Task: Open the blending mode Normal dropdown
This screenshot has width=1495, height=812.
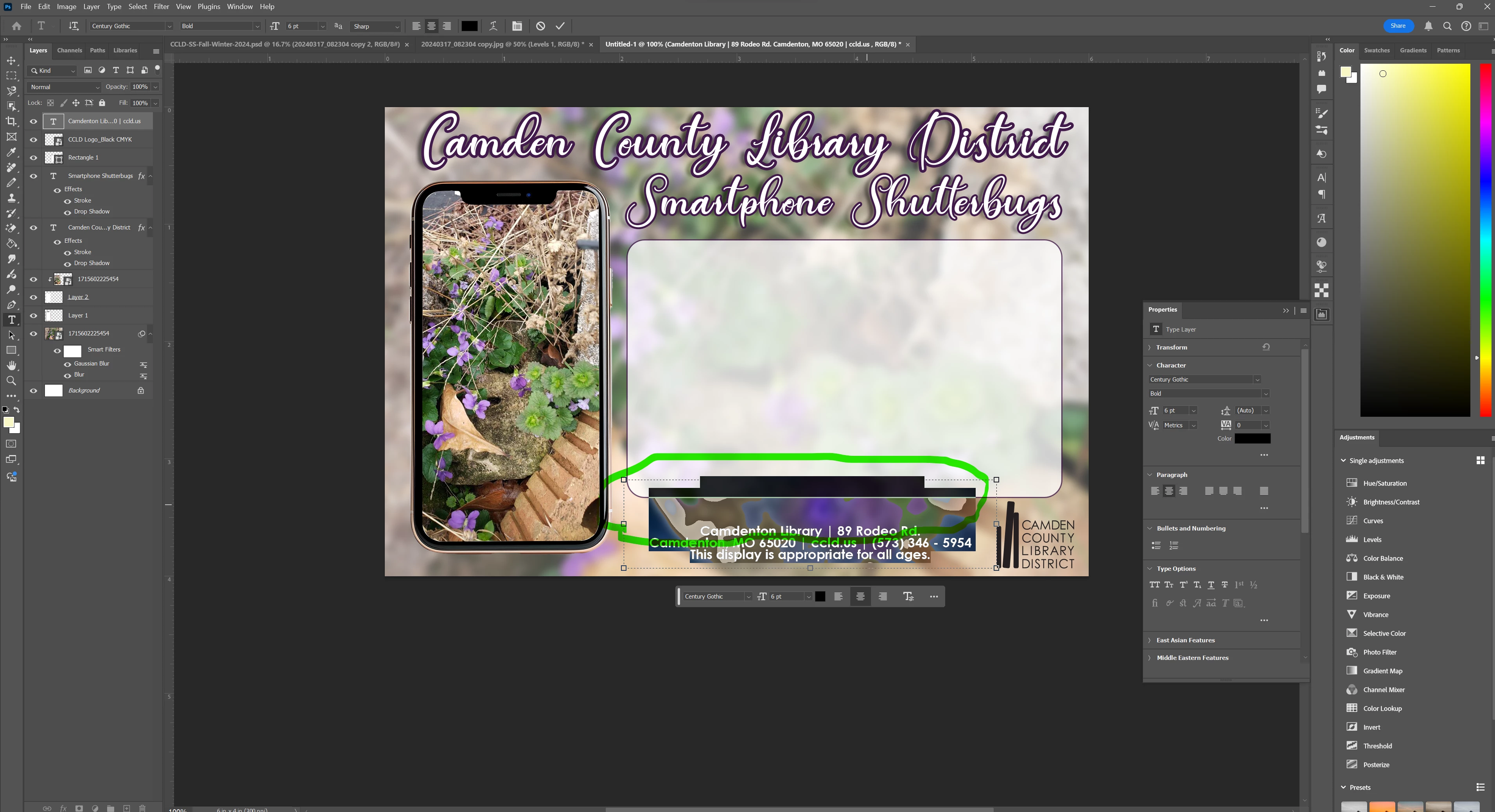Action: (65, 87)
